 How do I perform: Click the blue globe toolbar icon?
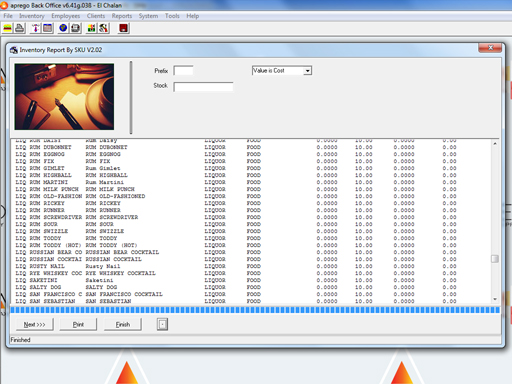click(63, 28)
